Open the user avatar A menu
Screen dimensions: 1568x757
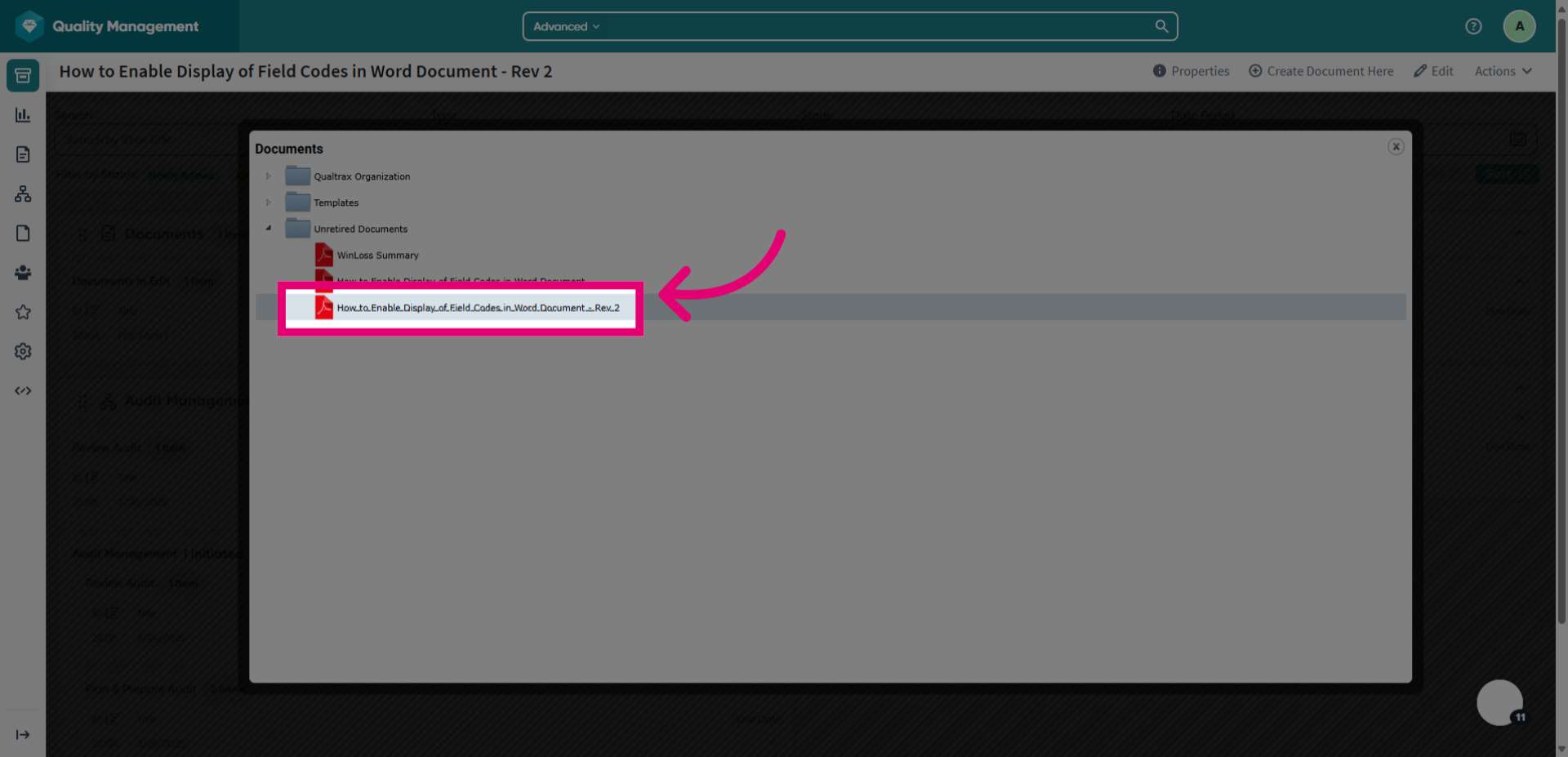[x=1519, y=26]
